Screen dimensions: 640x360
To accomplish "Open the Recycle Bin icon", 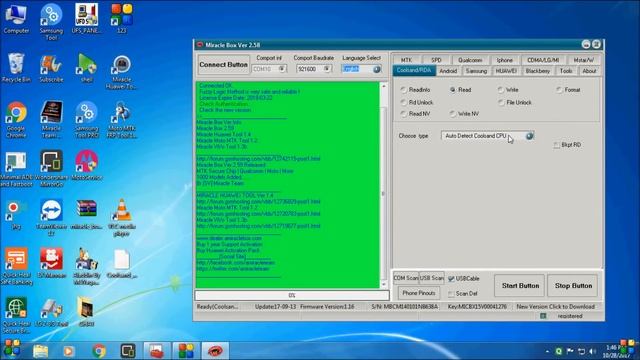I will click(x=16, y=68).
